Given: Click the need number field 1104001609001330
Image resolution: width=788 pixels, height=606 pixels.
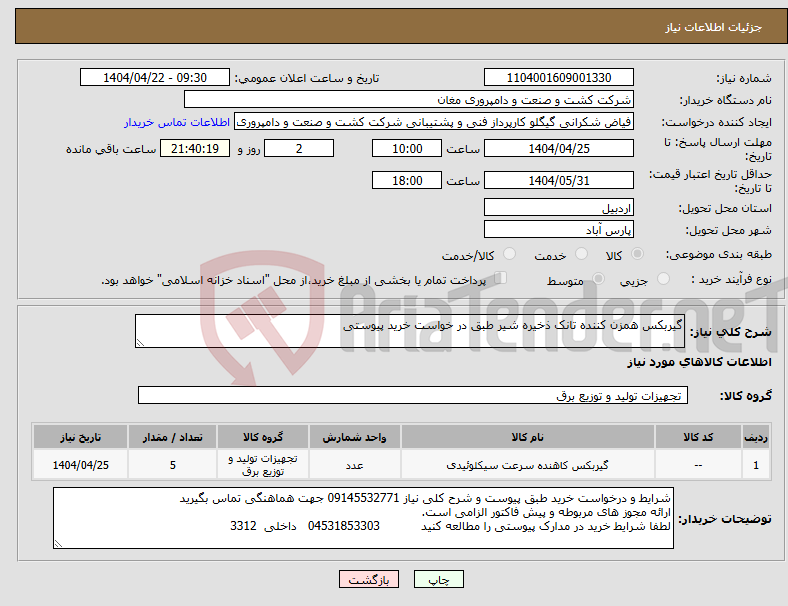Looking at the screenshot, I should pos(559,78).
